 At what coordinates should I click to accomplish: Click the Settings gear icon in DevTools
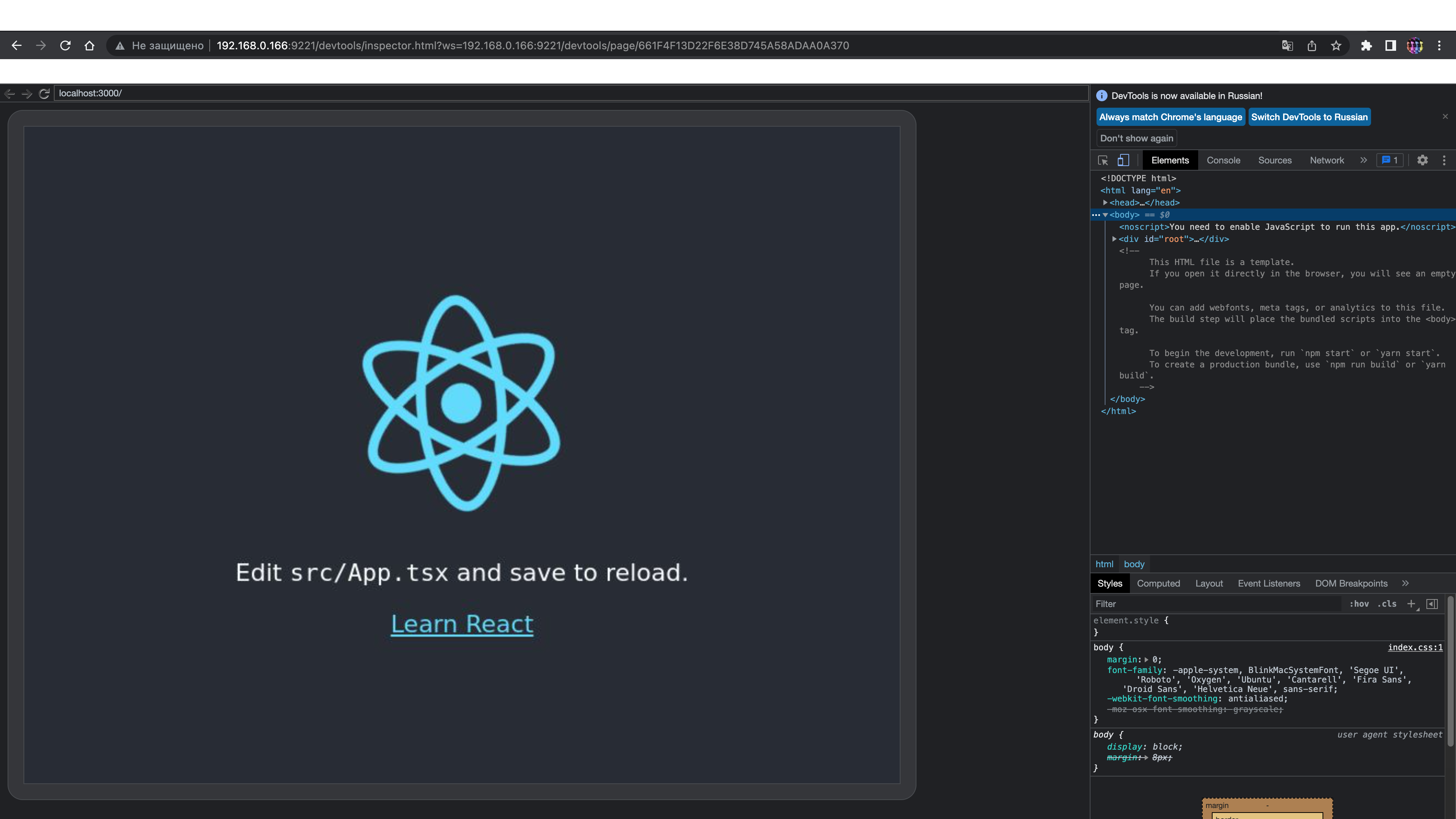[1422, 160]
